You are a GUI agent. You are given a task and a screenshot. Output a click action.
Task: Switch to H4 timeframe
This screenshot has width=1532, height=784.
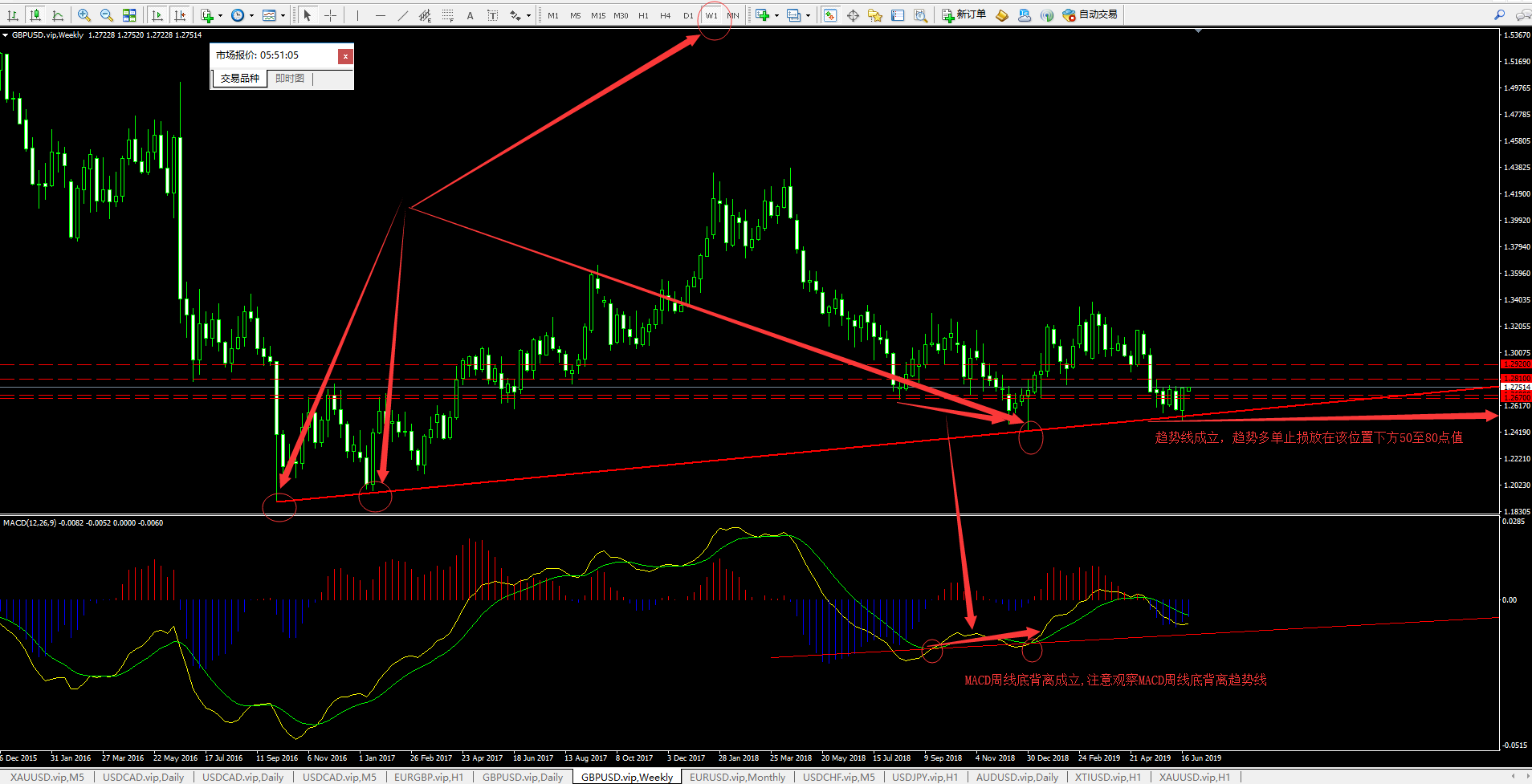point(666,15)
